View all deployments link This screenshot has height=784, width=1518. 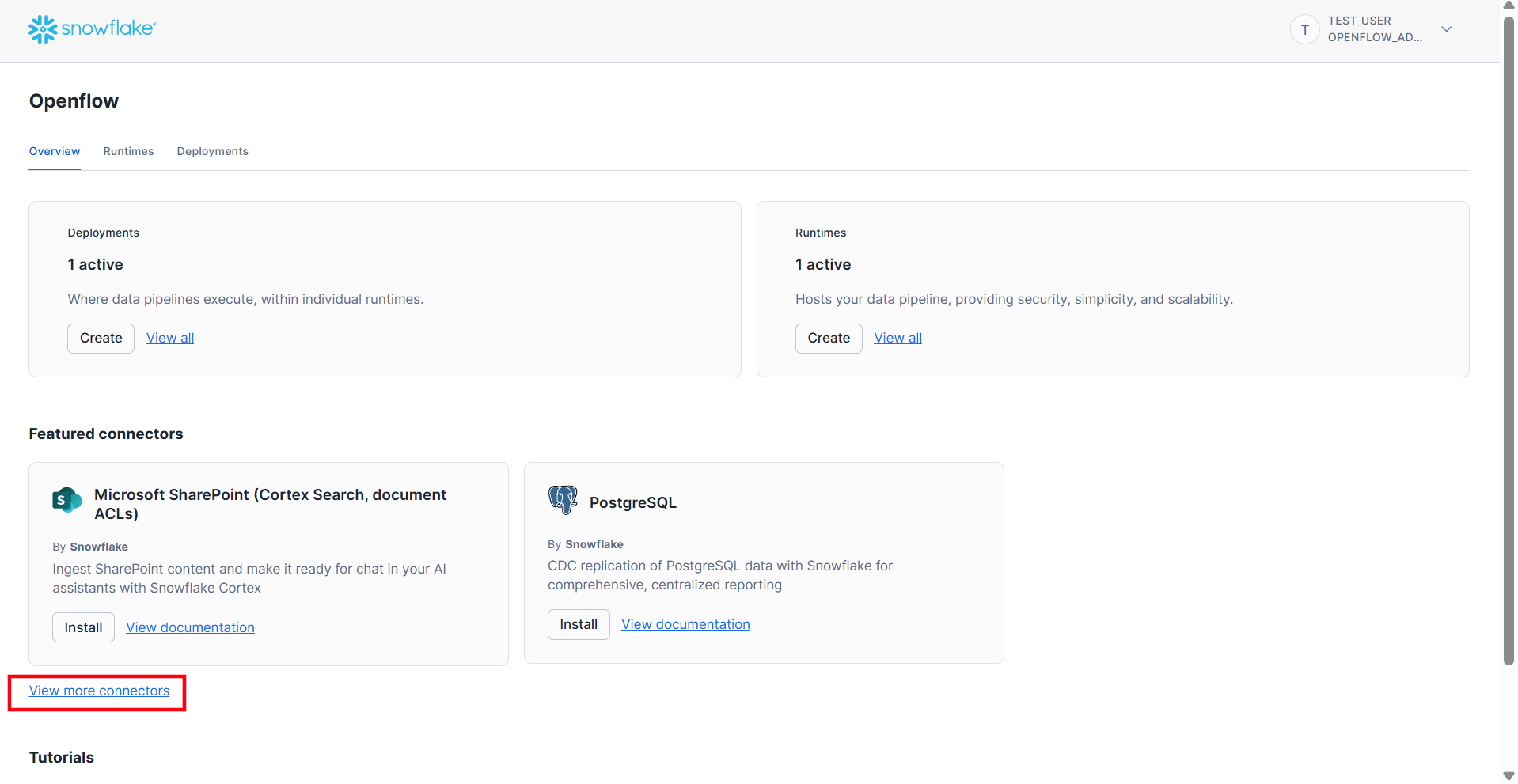(x=170, y=338)
